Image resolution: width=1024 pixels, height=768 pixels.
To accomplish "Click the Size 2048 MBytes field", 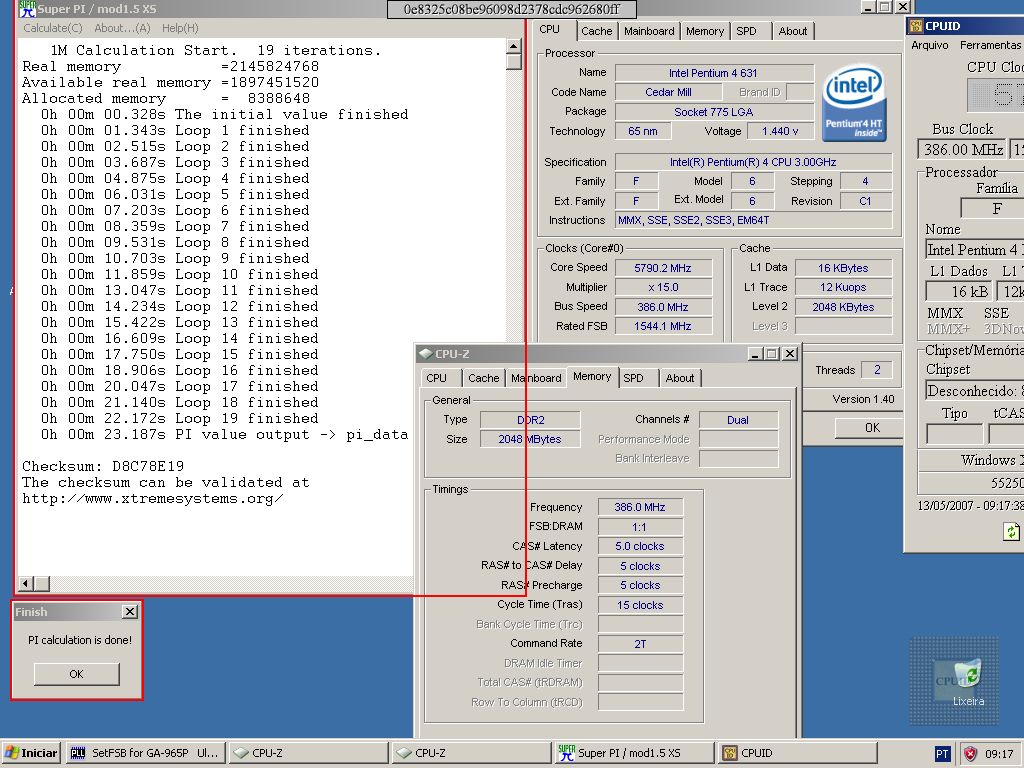I will [x=530, y=439].
